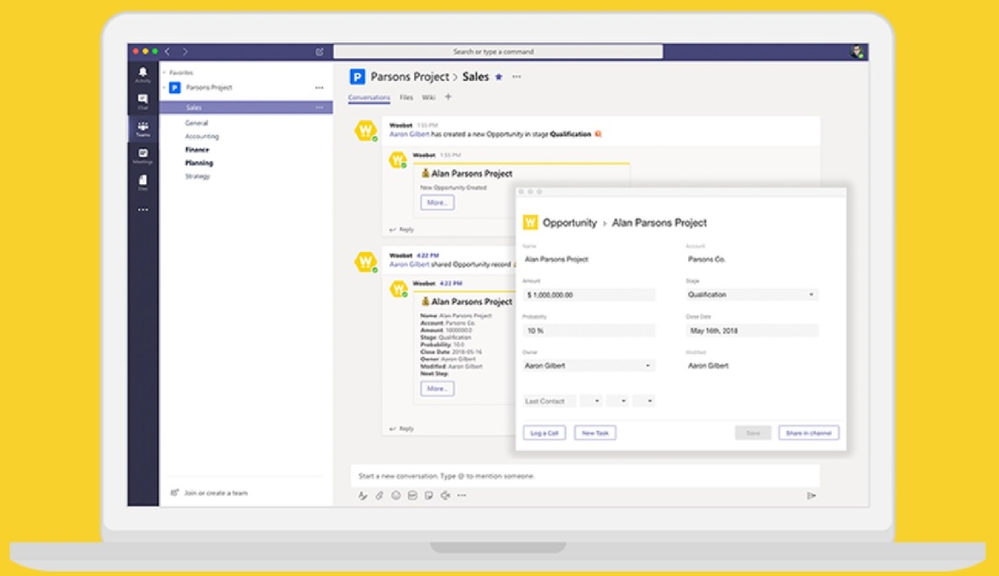The height and width of the screenshot is (576, 999).
Task: Click the Amount field $ 1,000,000.00
Action: [588, 295]
